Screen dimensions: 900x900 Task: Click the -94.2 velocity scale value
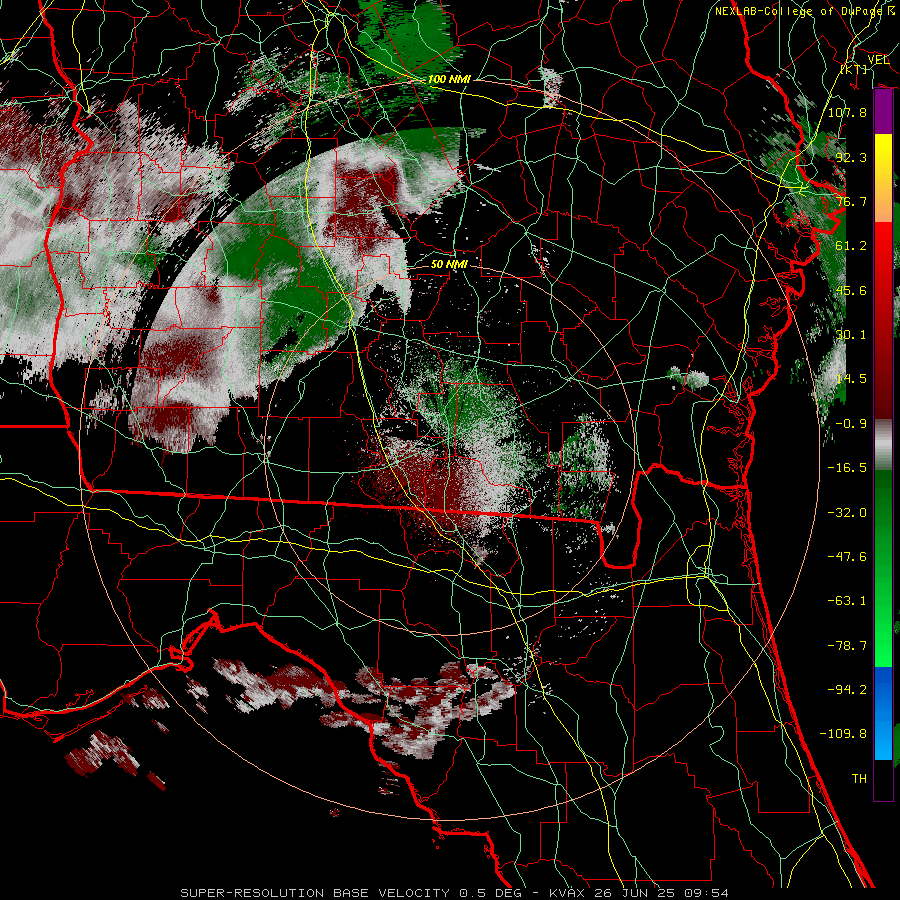click(x=847, y=690)
